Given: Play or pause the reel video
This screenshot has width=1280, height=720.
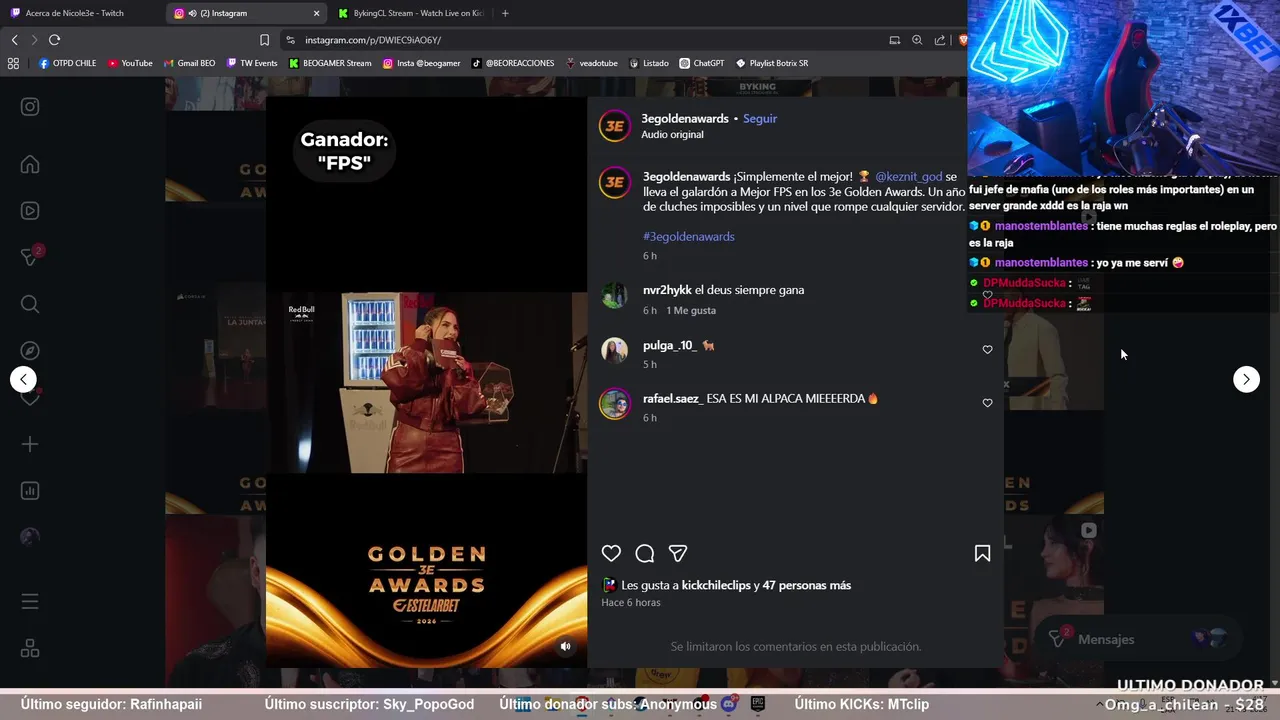Looking at the screenshot, I should click(426, 382).
